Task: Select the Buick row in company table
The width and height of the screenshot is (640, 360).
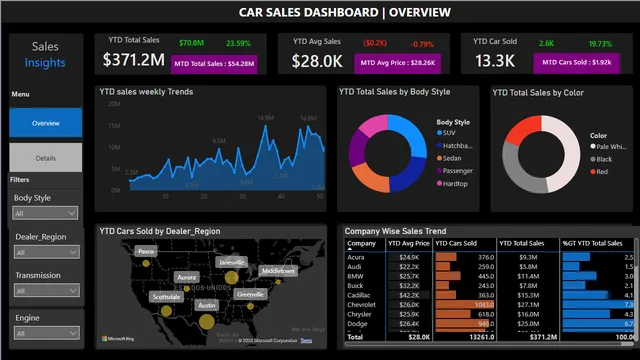Action: (x=490, y=286)
